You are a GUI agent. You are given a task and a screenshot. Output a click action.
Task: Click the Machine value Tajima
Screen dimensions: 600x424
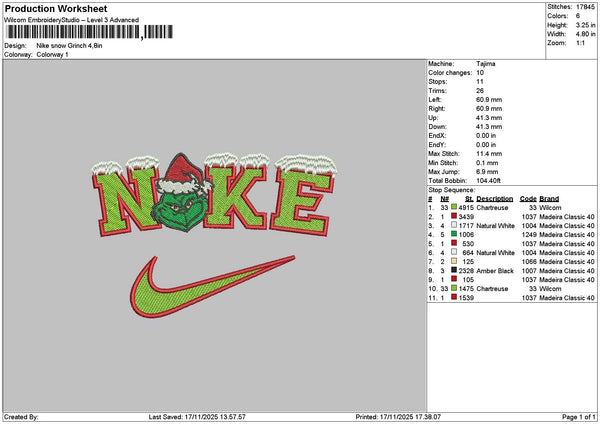pyautogui.click(x=486, y=64)
